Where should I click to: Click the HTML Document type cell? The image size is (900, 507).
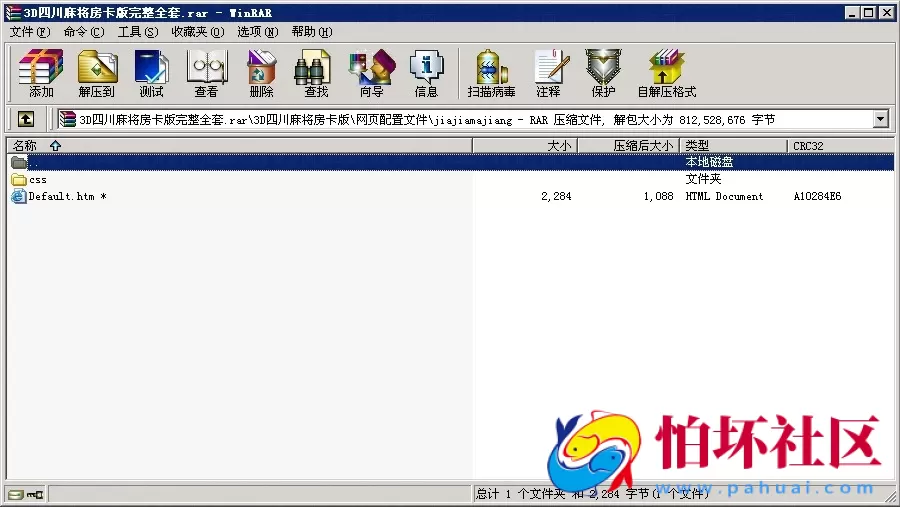coord(724,196)
